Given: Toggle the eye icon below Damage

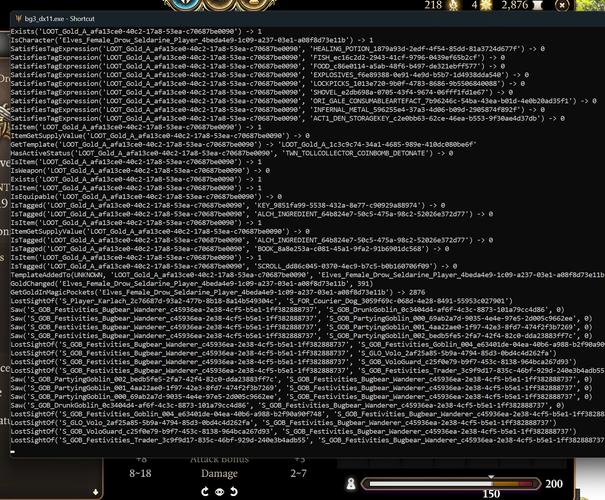Looking at the screenshot, I should 220,492.
